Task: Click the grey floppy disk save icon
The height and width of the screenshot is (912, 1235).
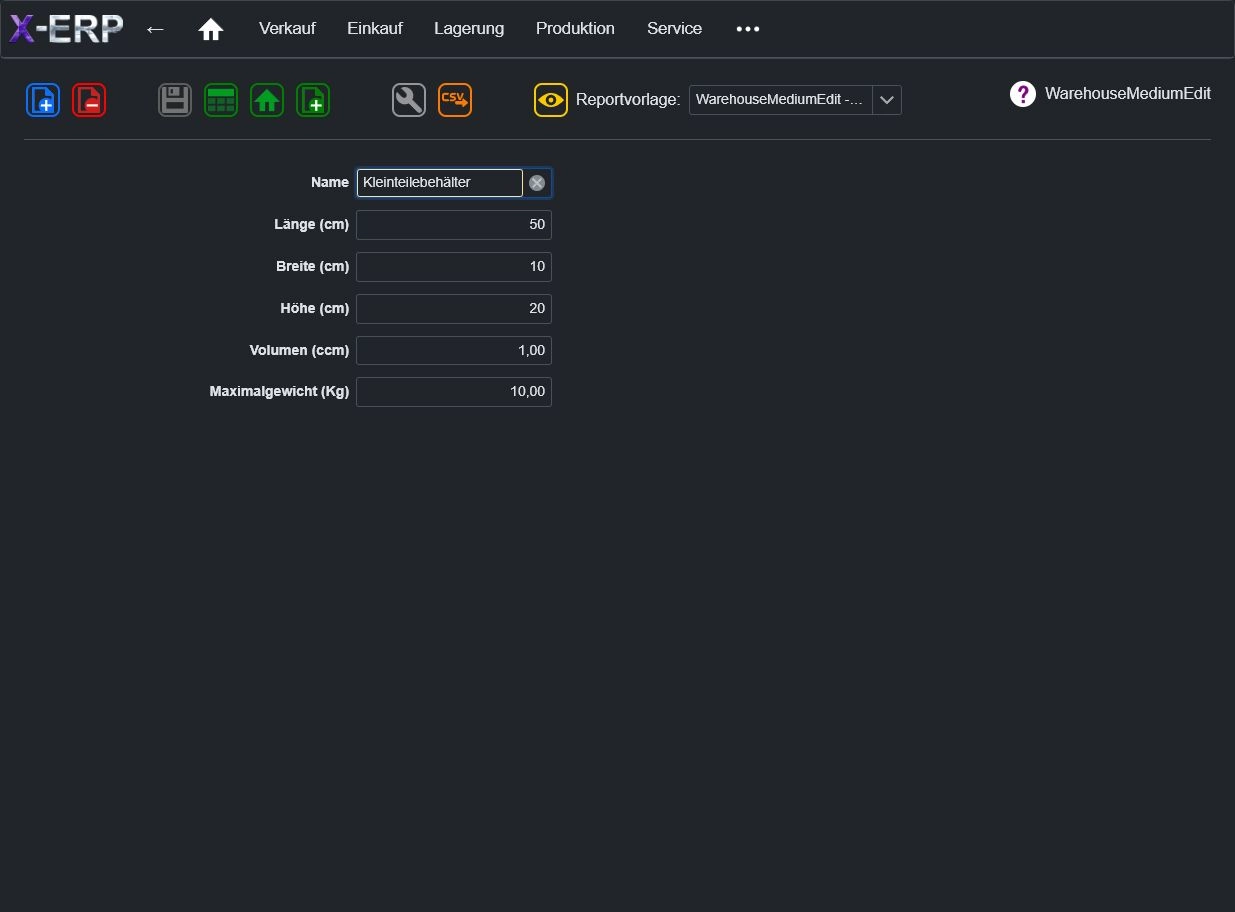Action: tap(175, 100)
